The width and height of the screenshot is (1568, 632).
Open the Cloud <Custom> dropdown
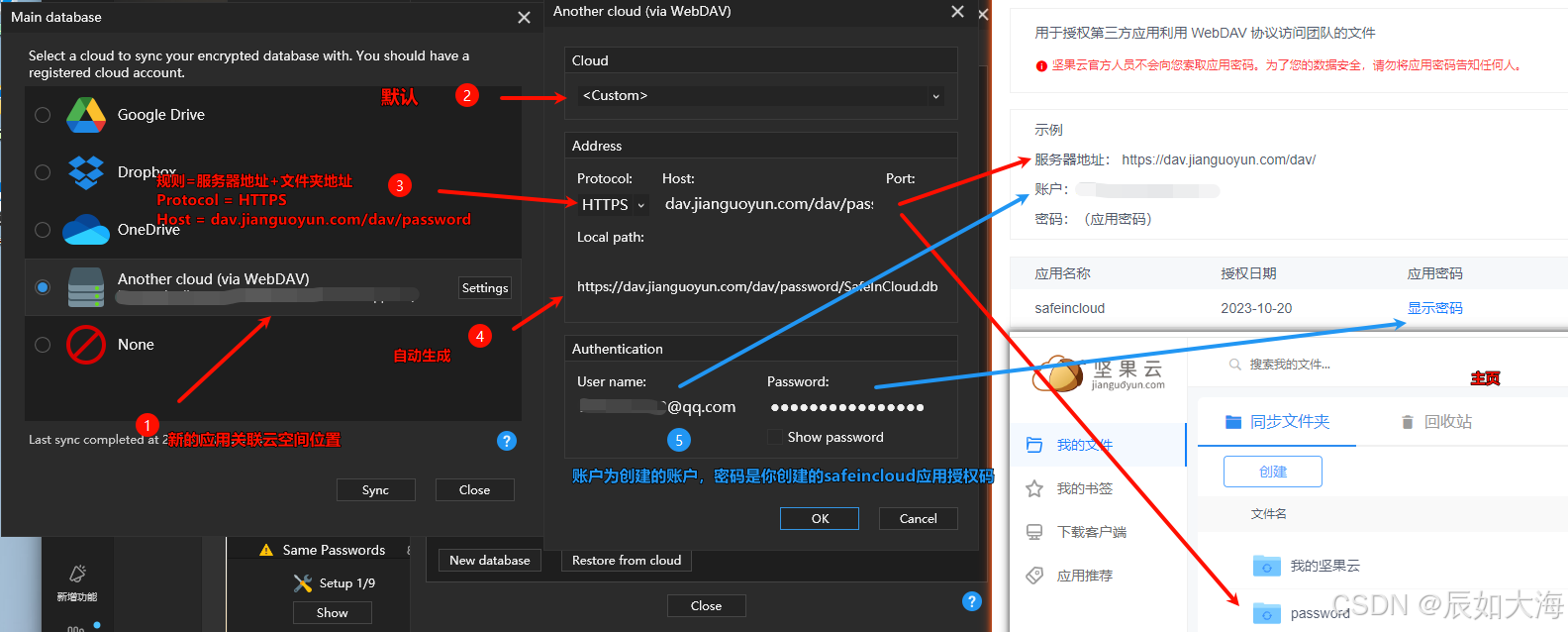760,96
